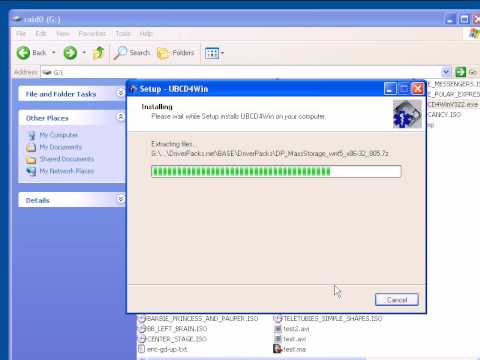
Task: Open the View menu
Action: click(63, 34)
